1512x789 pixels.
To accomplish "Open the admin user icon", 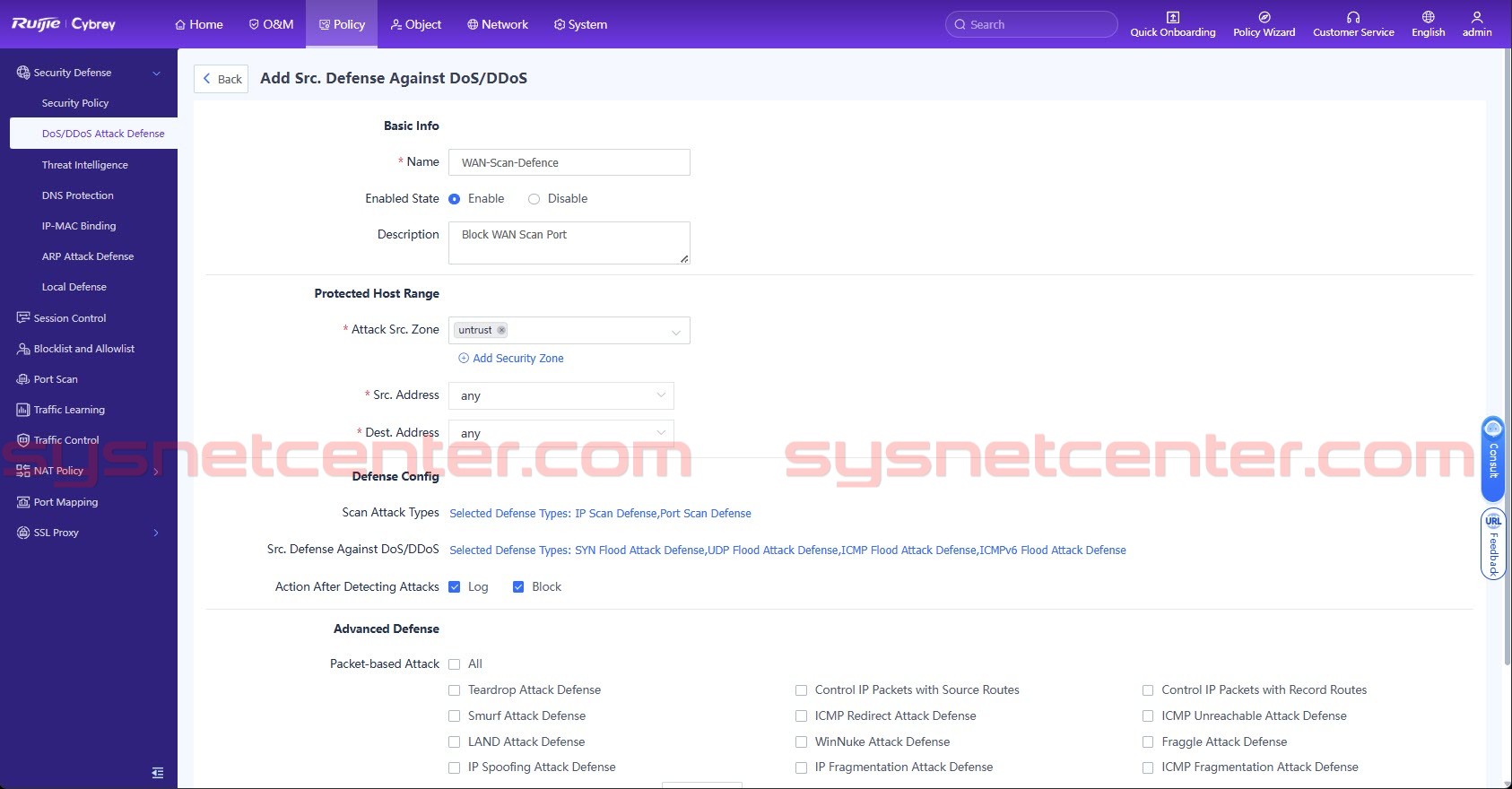I will click(1477, 17).
